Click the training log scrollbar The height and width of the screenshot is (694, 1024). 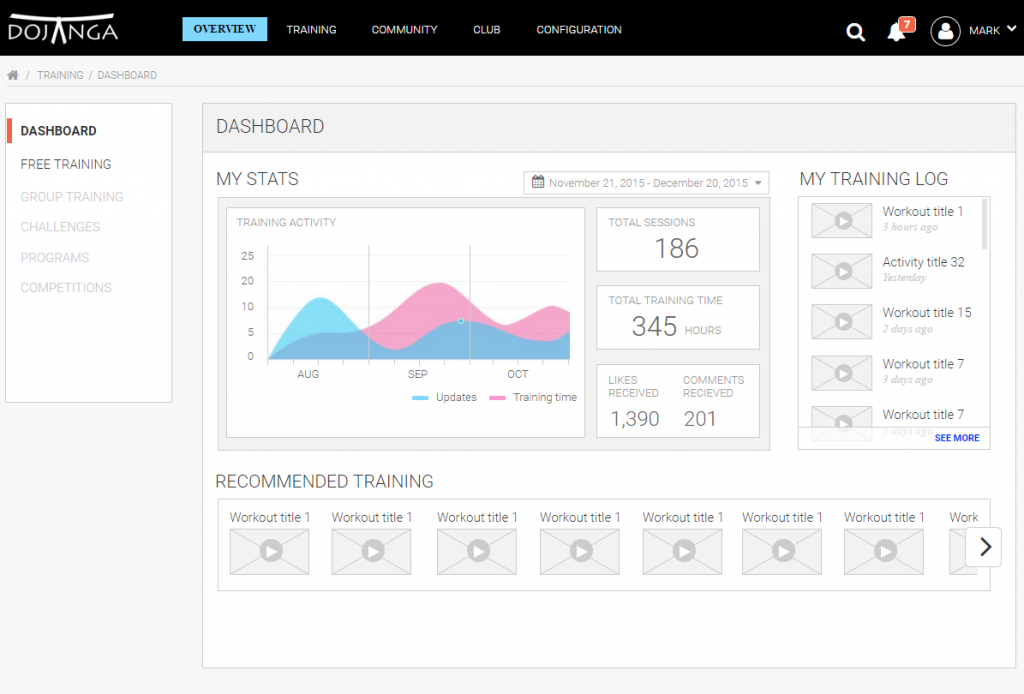pyautogui.click(x=984, y=223)
